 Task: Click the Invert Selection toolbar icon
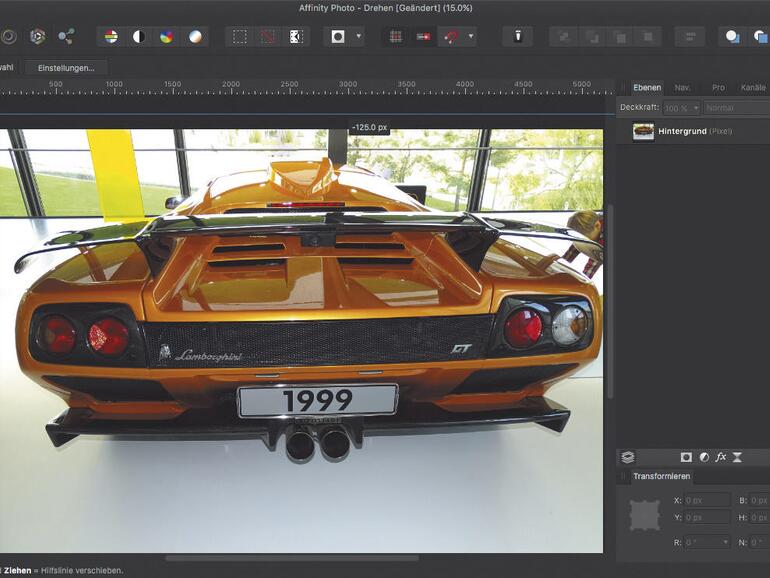coord(296,37)
